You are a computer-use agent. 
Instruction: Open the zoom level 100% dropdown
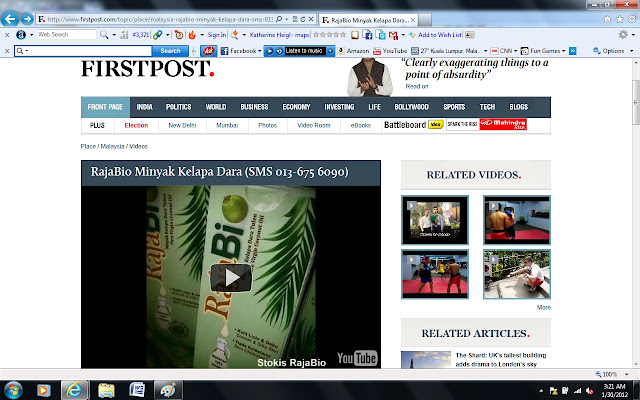(627, 374)
